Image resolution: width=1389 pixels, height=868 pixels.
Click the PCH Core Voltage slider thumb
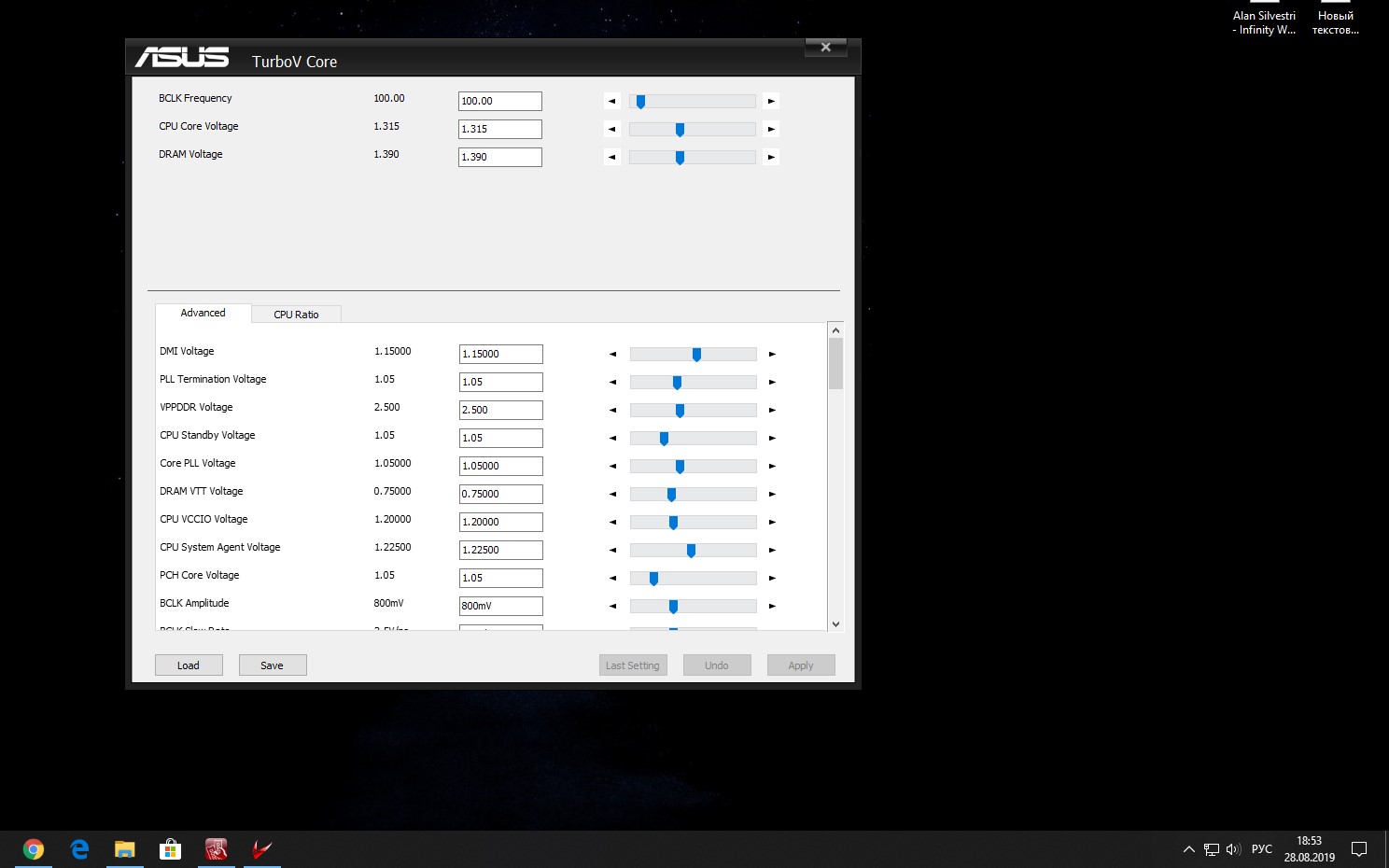pyautogui.click(x=653, y=579)
